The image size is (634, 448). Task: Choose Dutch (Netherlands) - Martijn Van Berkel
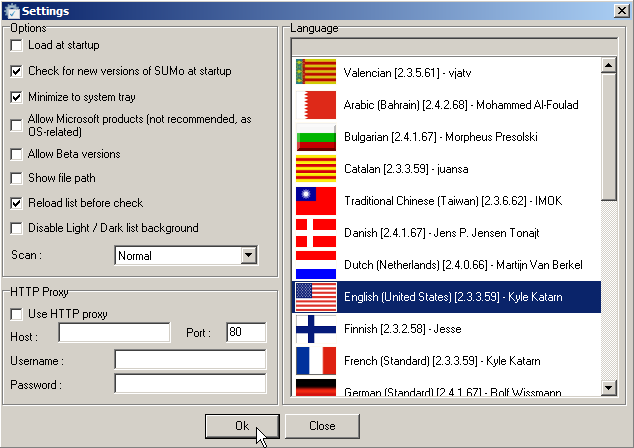click(446, 265)
